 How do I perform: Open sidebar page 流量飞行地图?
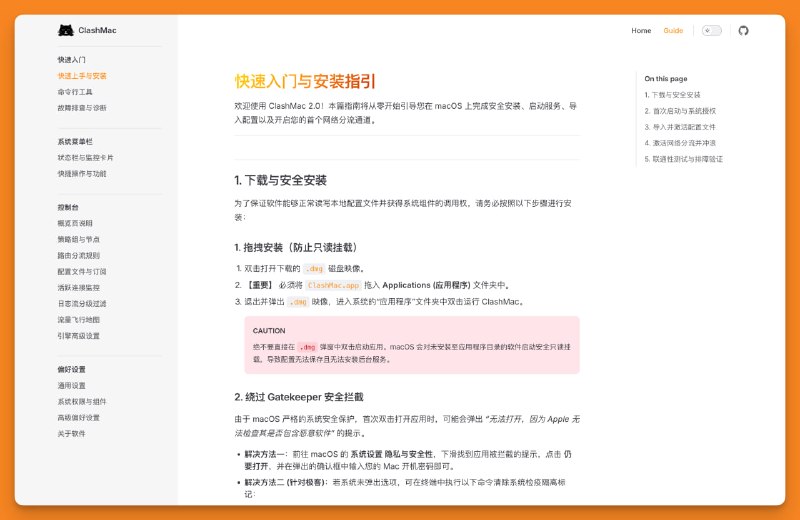(x=78, y=319)
